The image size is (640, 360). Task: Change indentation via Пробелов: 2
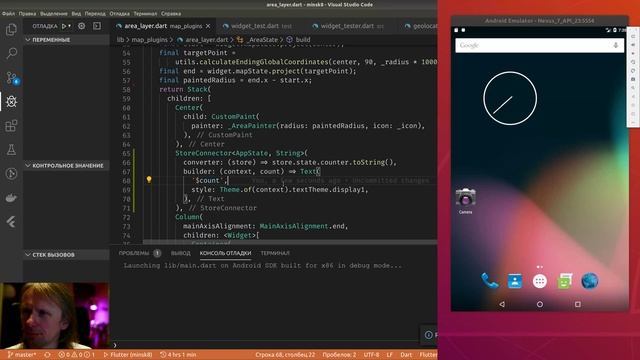click(x=339, y=355)
